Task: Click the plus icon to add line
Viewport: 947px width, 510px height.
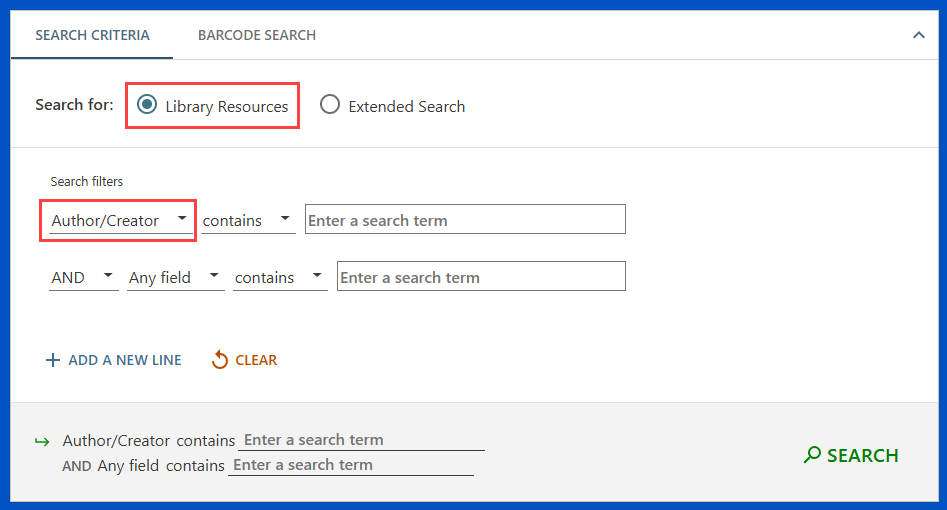Action: click(x=53, y=360)
